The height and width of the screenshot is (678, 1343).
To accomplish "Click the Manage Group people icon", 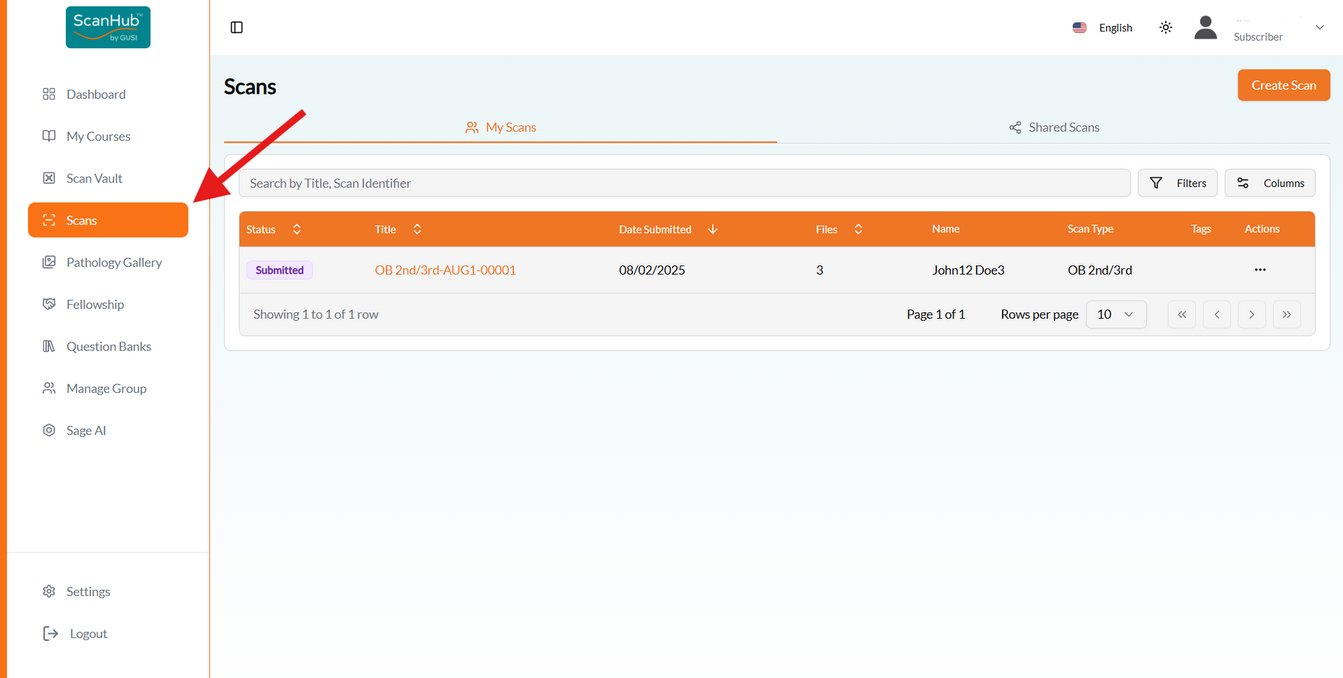I will [x=49, y=388].
